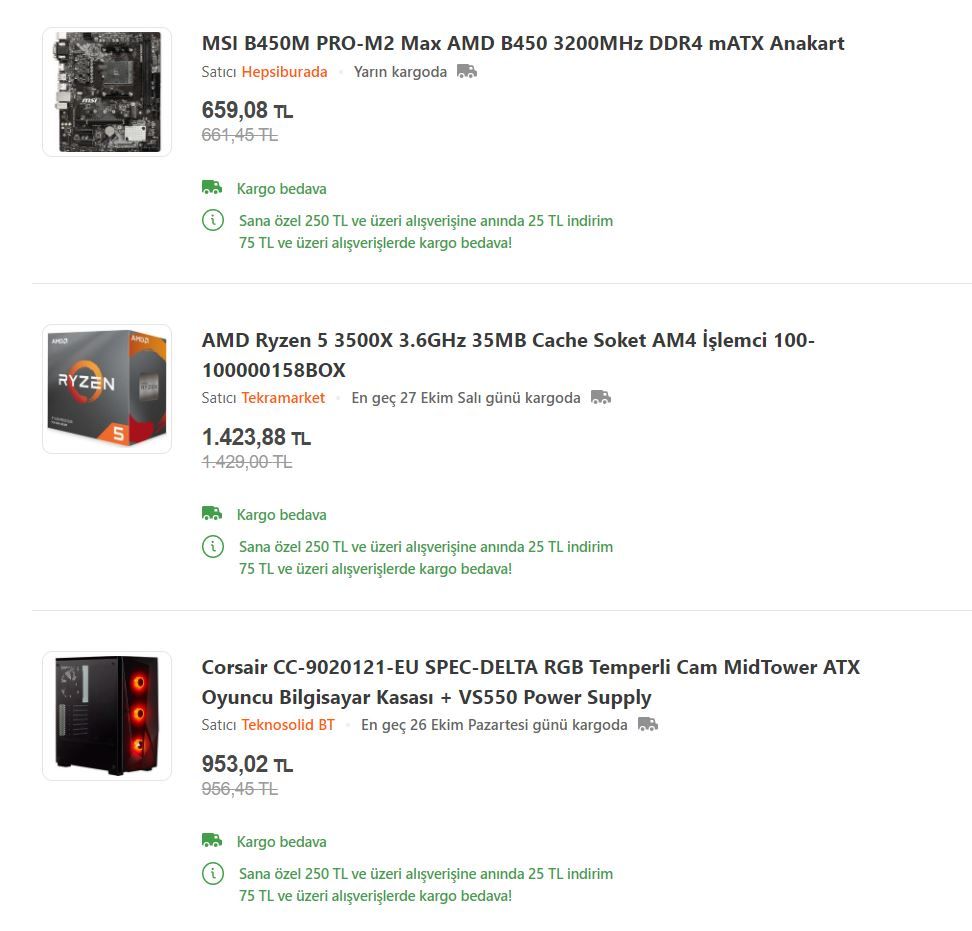Click the gray truck icon next to 27 Ekim Salı
Screen dimensions: 972x931
point(601,397)
